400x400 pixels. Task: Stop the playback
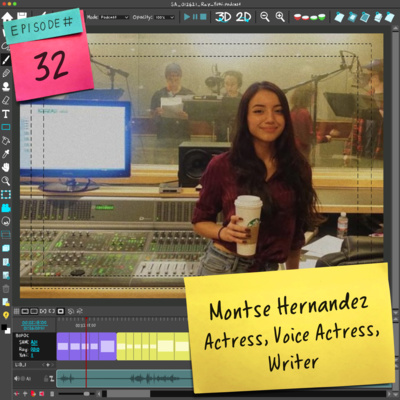pyautogui.click(x=203, y=17)
